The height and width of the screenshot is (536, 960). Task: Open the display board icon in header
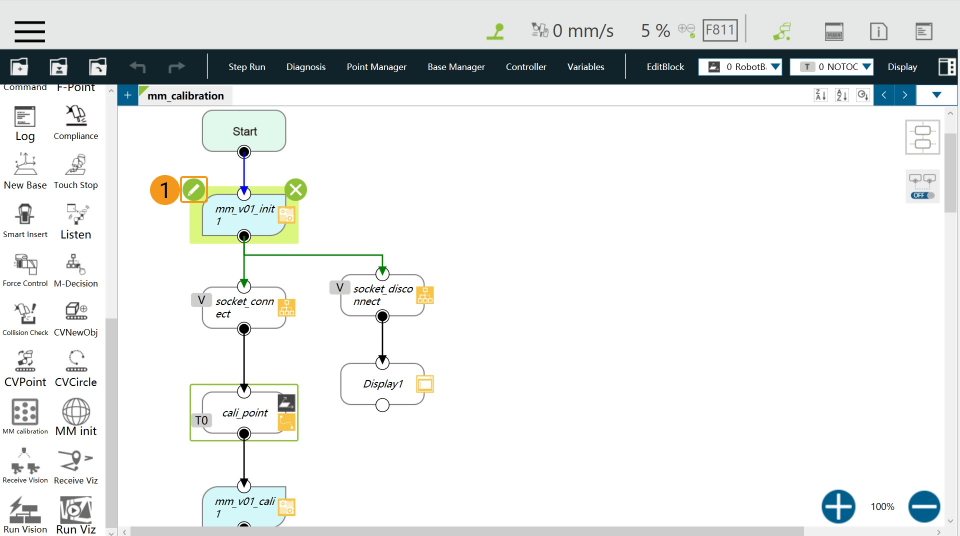923,31
